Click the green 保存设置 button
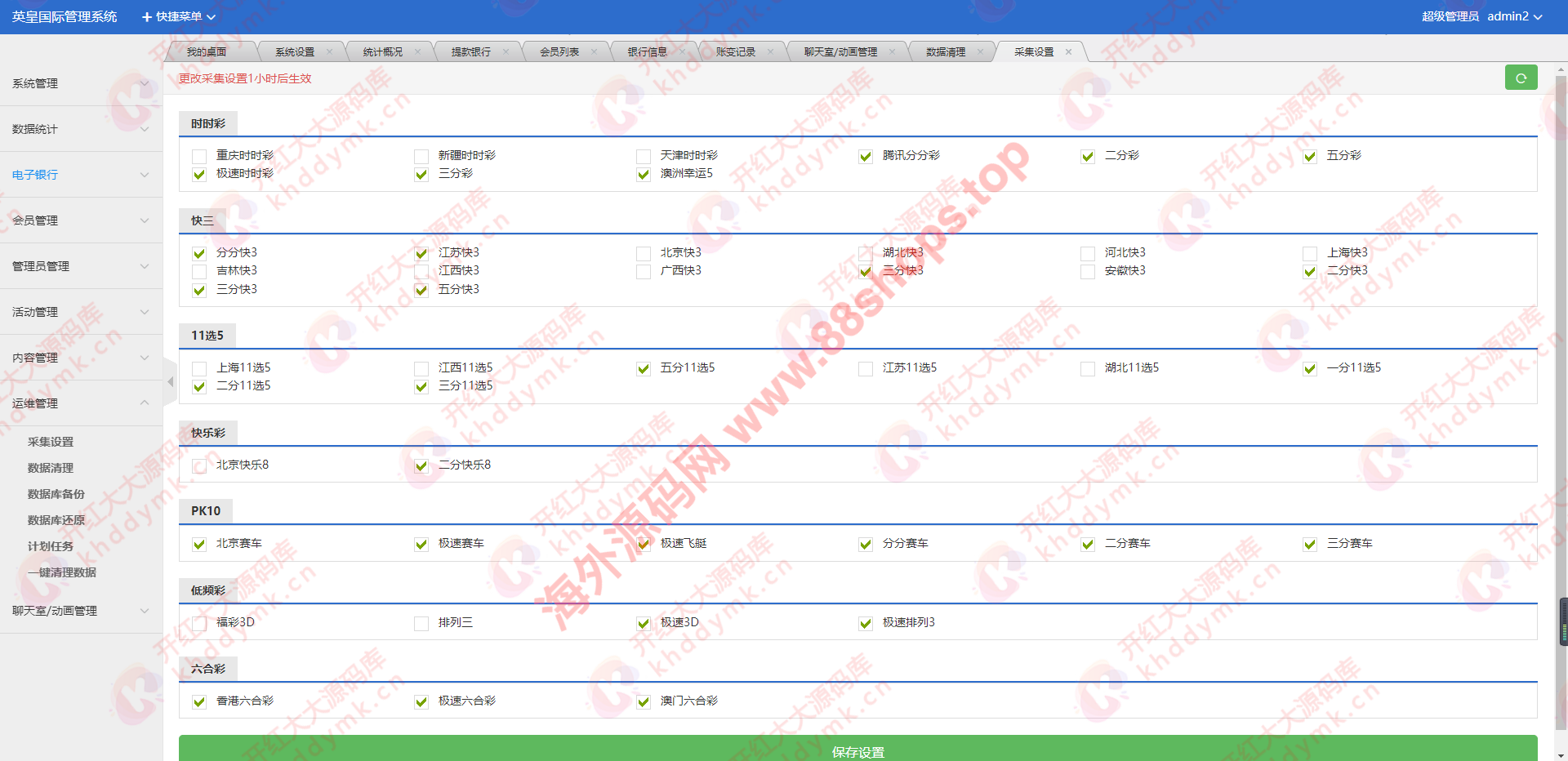The height and width of the screenshot is (761, 1568). 857,750
